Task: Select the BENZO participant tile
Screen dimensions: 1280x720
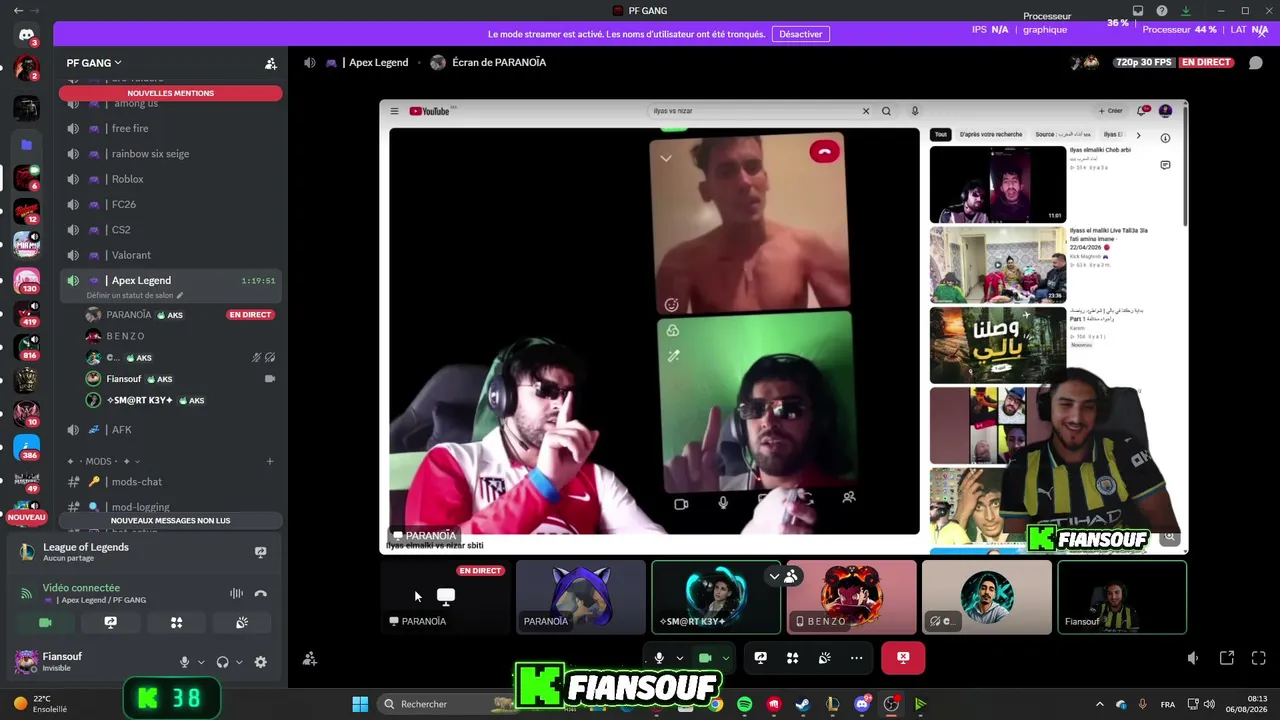Action: (x=851, y=597)
